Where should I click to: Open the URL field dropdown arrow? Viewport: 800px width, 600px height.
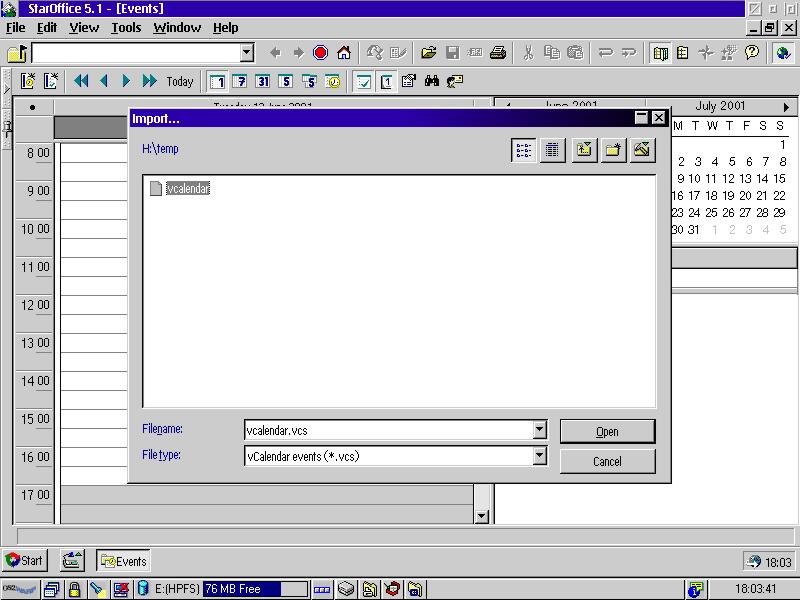point(247,53)
